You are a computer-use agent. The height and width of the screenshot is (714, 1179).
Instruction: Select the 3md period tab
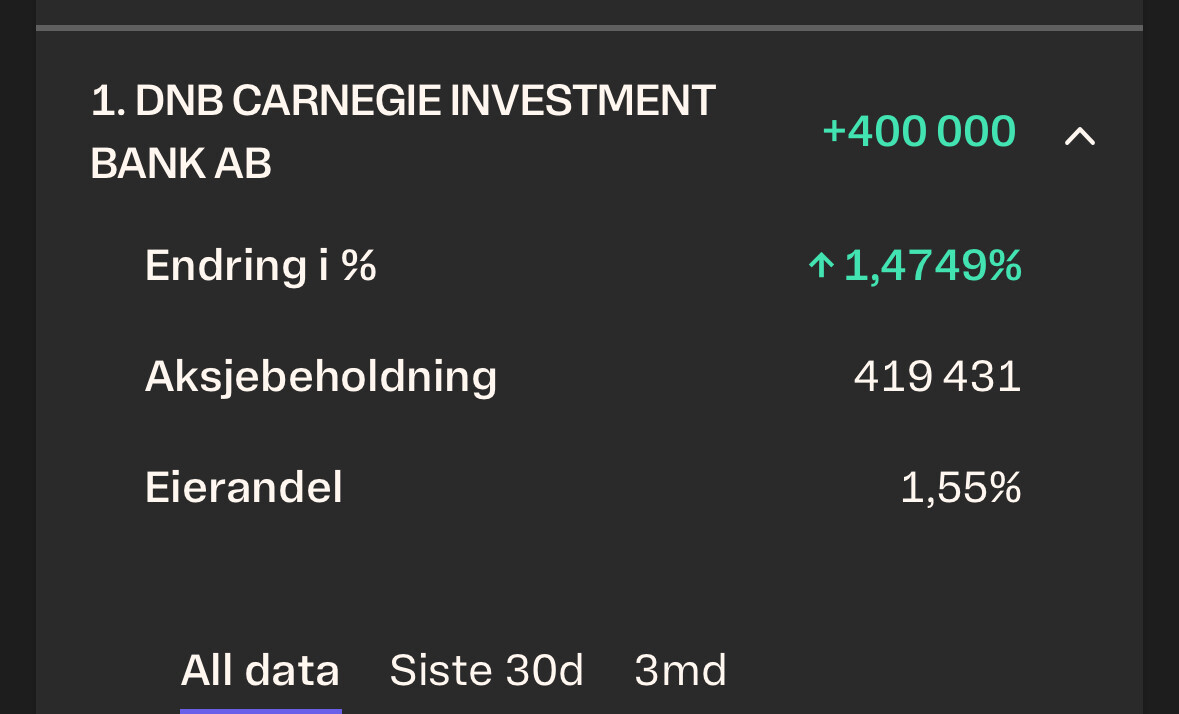coord(680,670)
